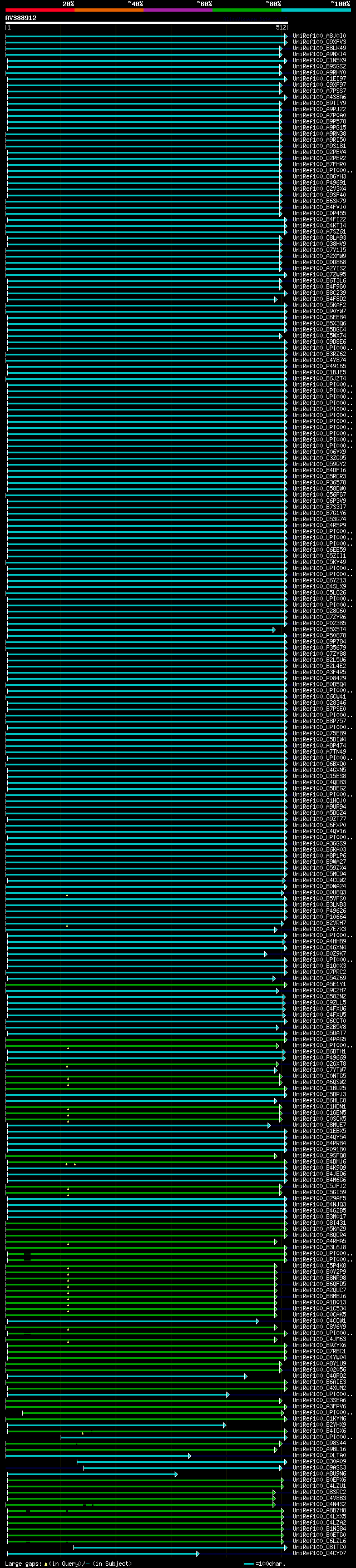Select UniRef100_A8P1P6 label

tap(319, 856)
